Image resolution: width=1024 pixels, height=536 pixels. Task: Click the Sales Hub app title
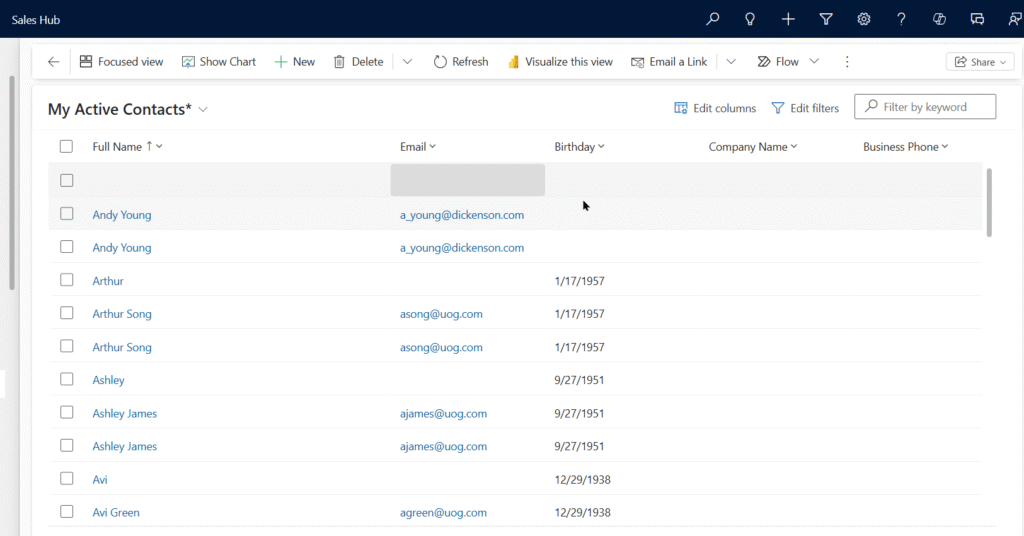click(36, 20)
